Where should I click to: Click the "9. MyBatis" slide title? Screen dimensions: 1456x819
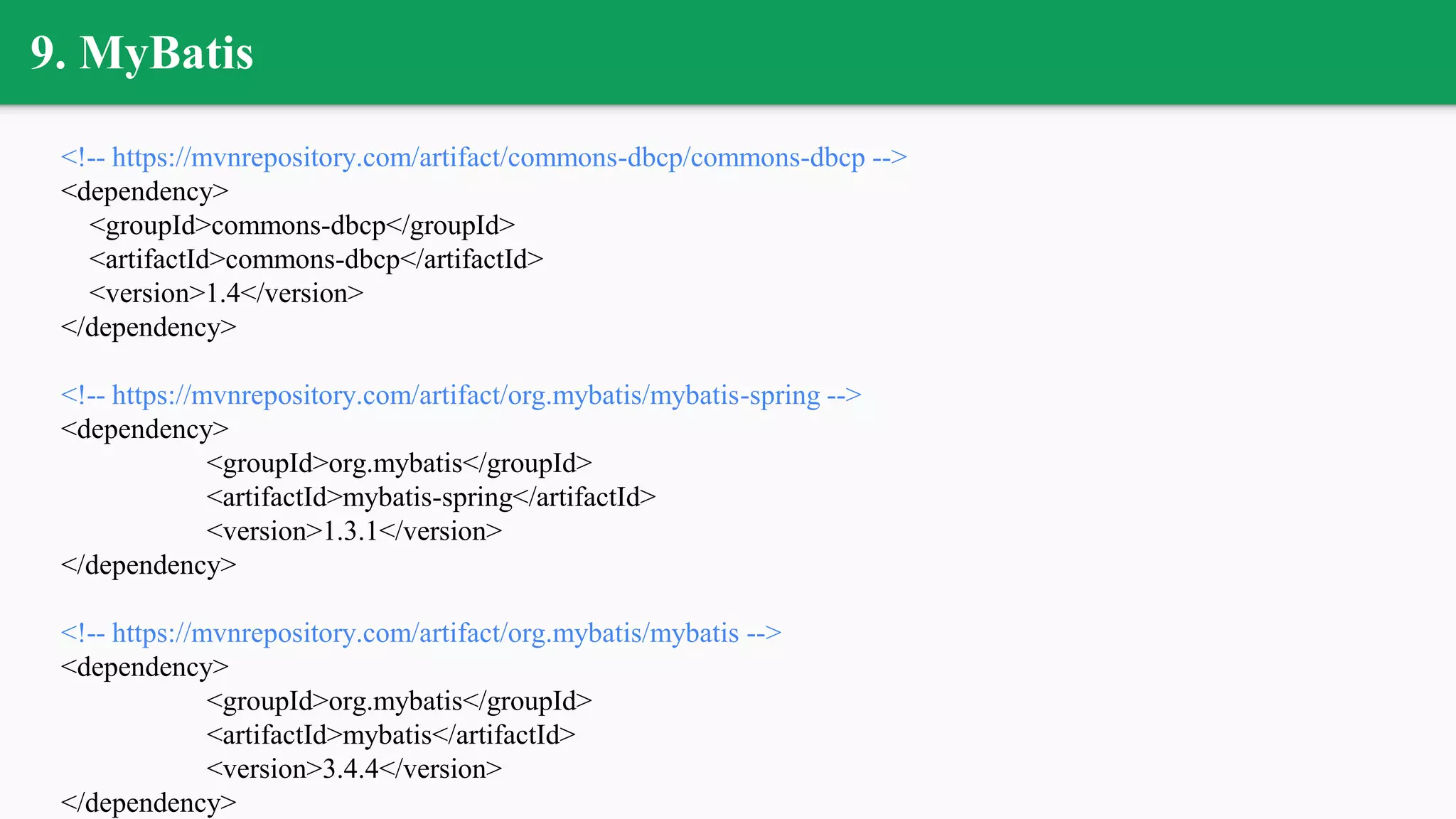141,53
